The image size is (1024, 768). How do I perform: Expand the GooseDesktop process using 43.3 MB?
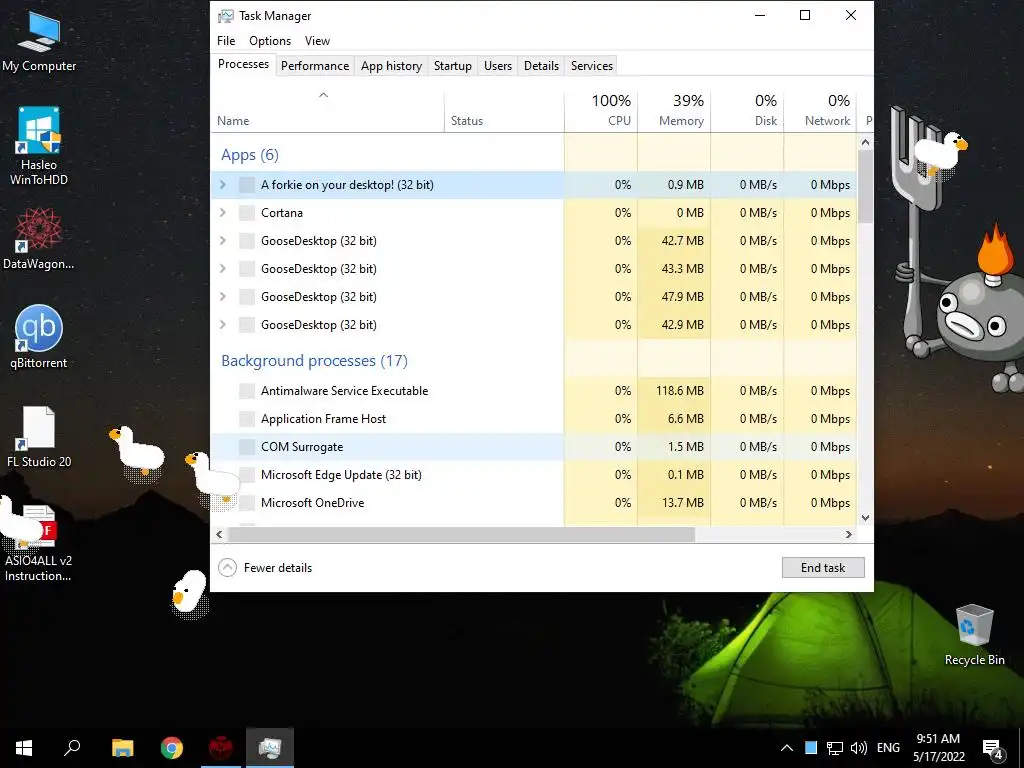(223, 269)
